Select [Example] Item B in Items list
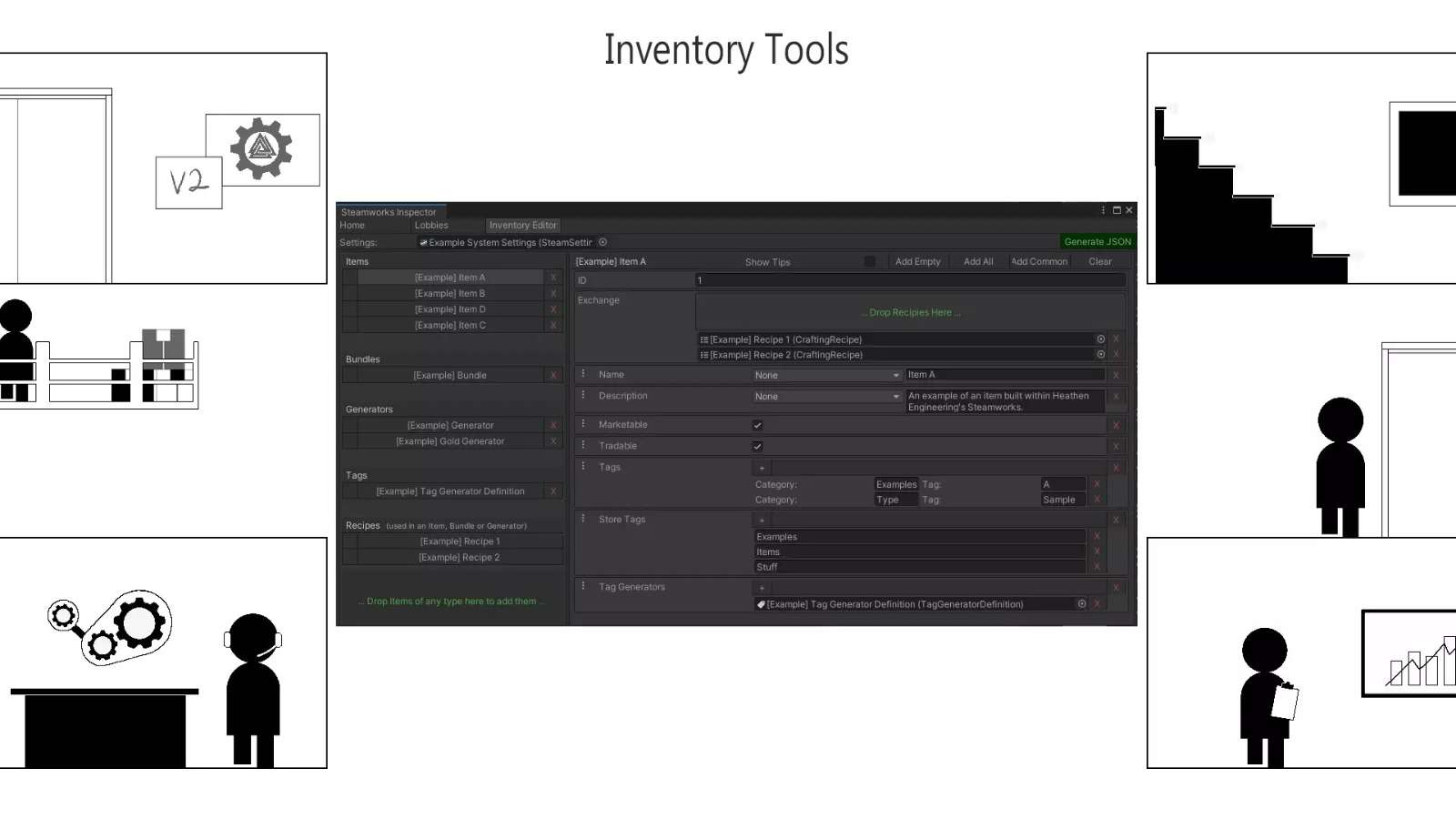1456x819 pixels. click(450, 294)
